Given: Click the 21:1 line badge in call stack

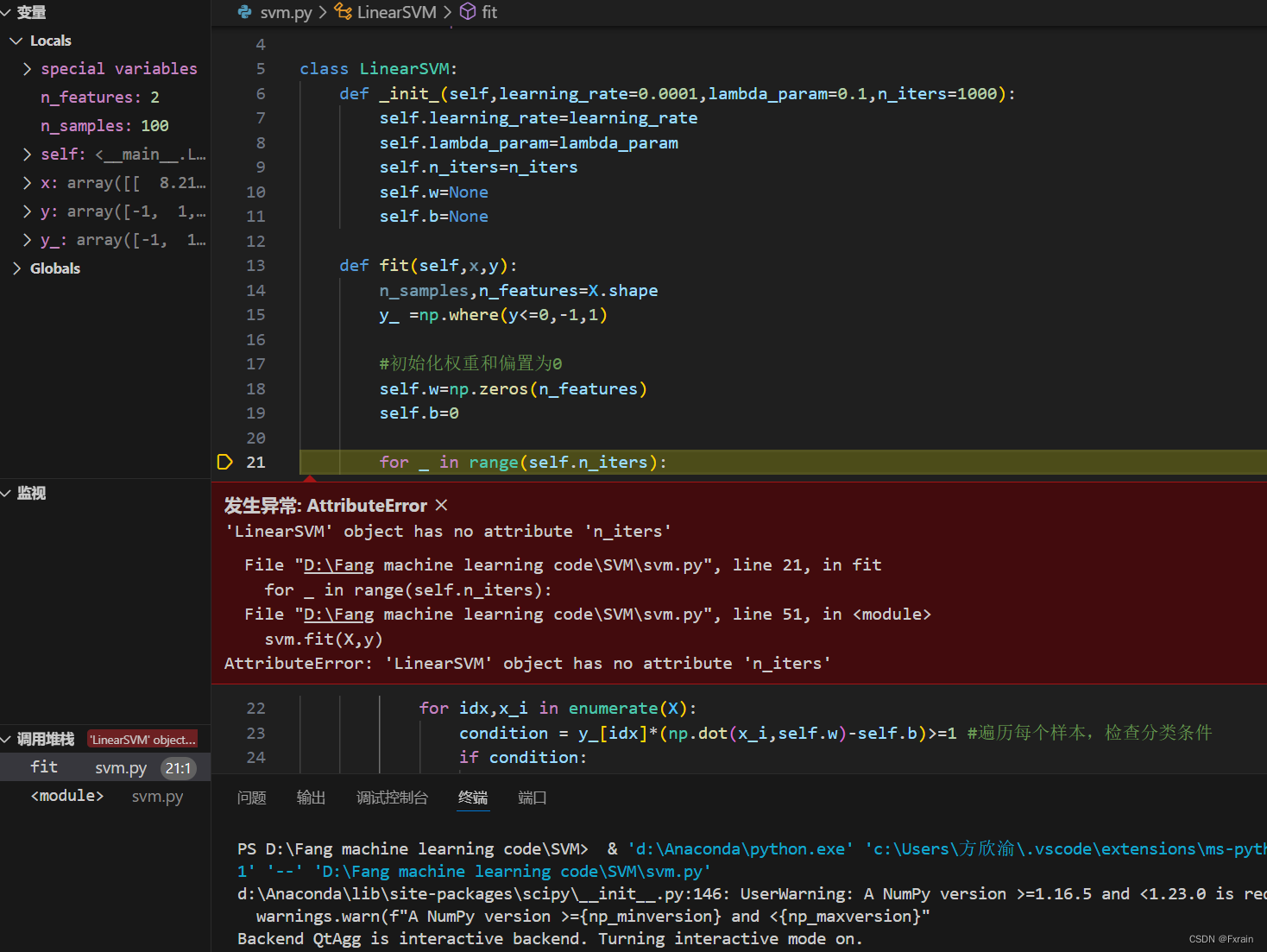Looking at the screenshot, I should [x=178, y=768].
